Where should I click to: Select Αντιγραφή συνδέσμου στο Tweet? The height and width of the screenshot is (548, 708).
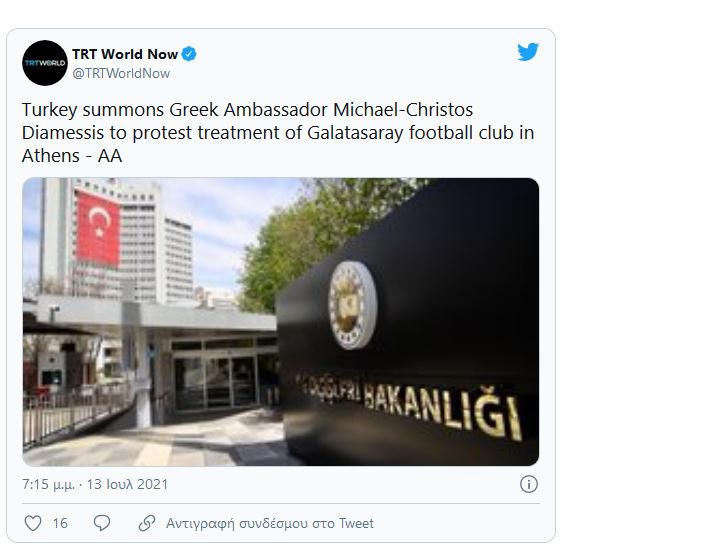point(270,523)
